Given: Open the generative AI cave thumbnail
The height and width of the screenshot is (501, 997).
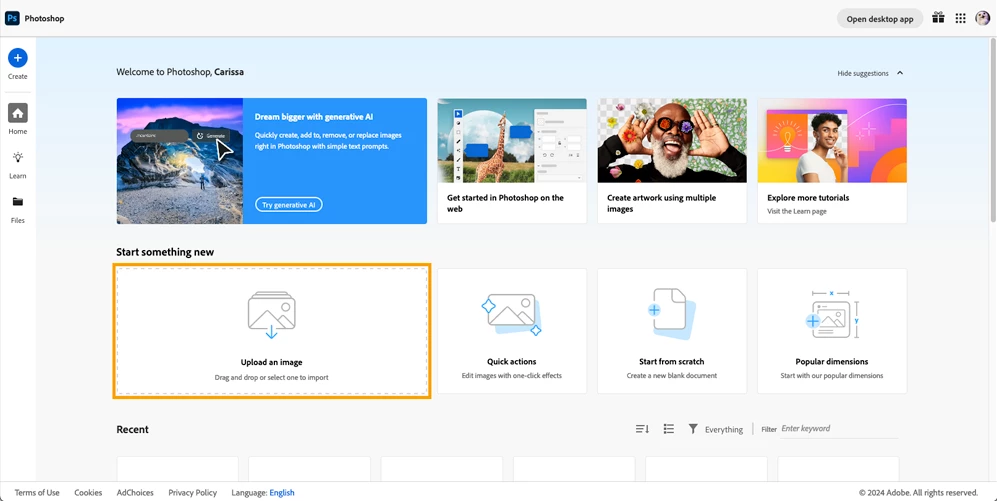Looking at the screenshot, I should 180,161.
